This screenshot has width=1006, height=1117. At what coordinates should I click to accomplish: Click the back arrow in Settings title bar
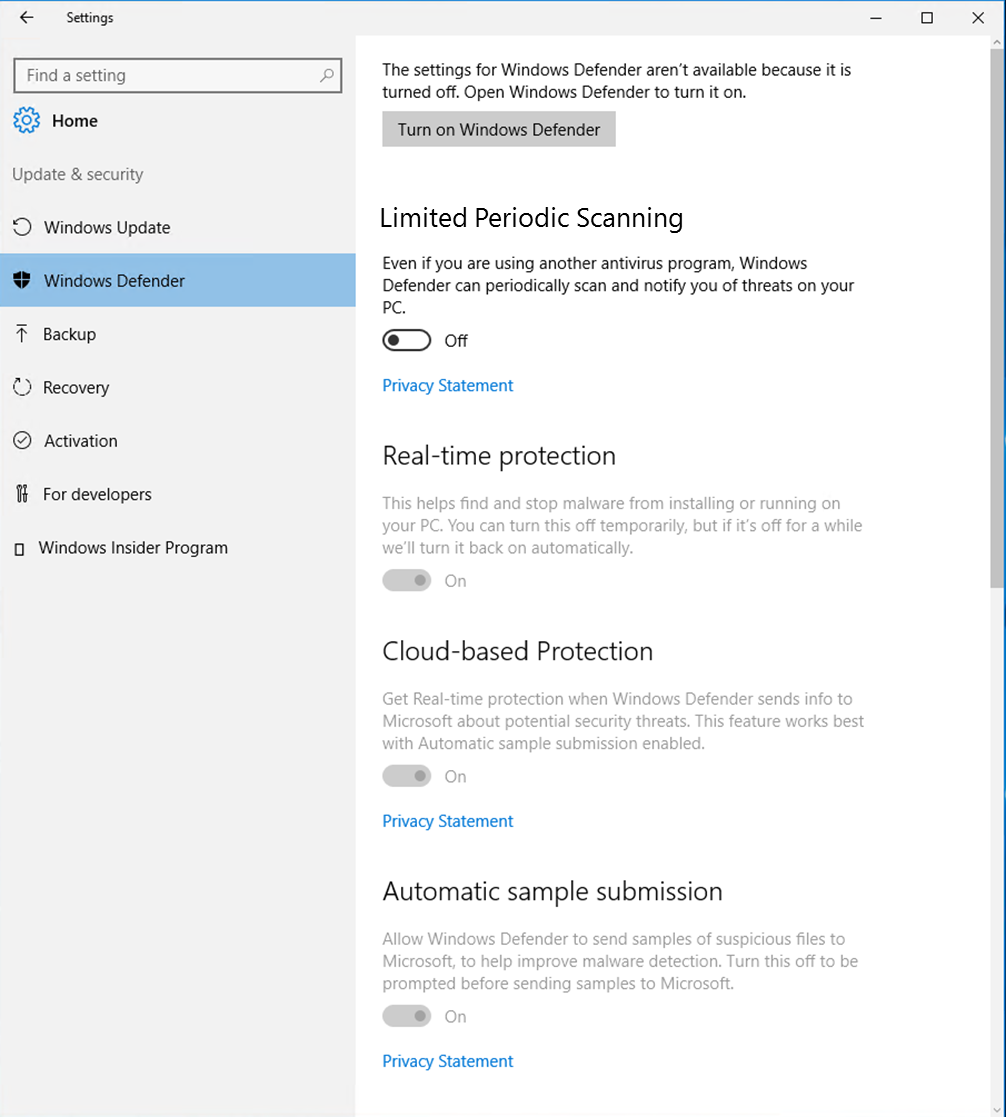(26, 17)
